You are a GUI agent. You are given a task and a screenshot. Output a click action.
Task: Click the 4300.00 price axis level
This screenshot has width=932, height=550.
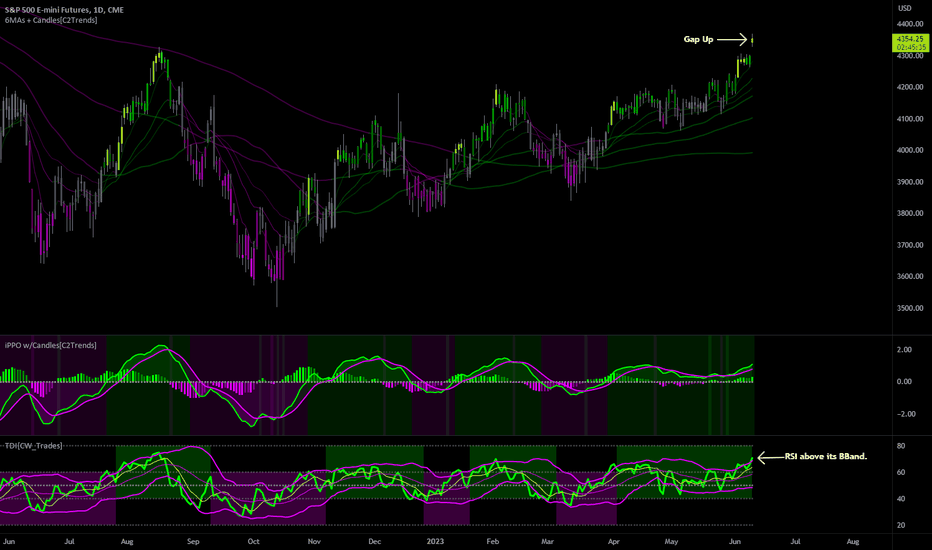tap(910, 56)
